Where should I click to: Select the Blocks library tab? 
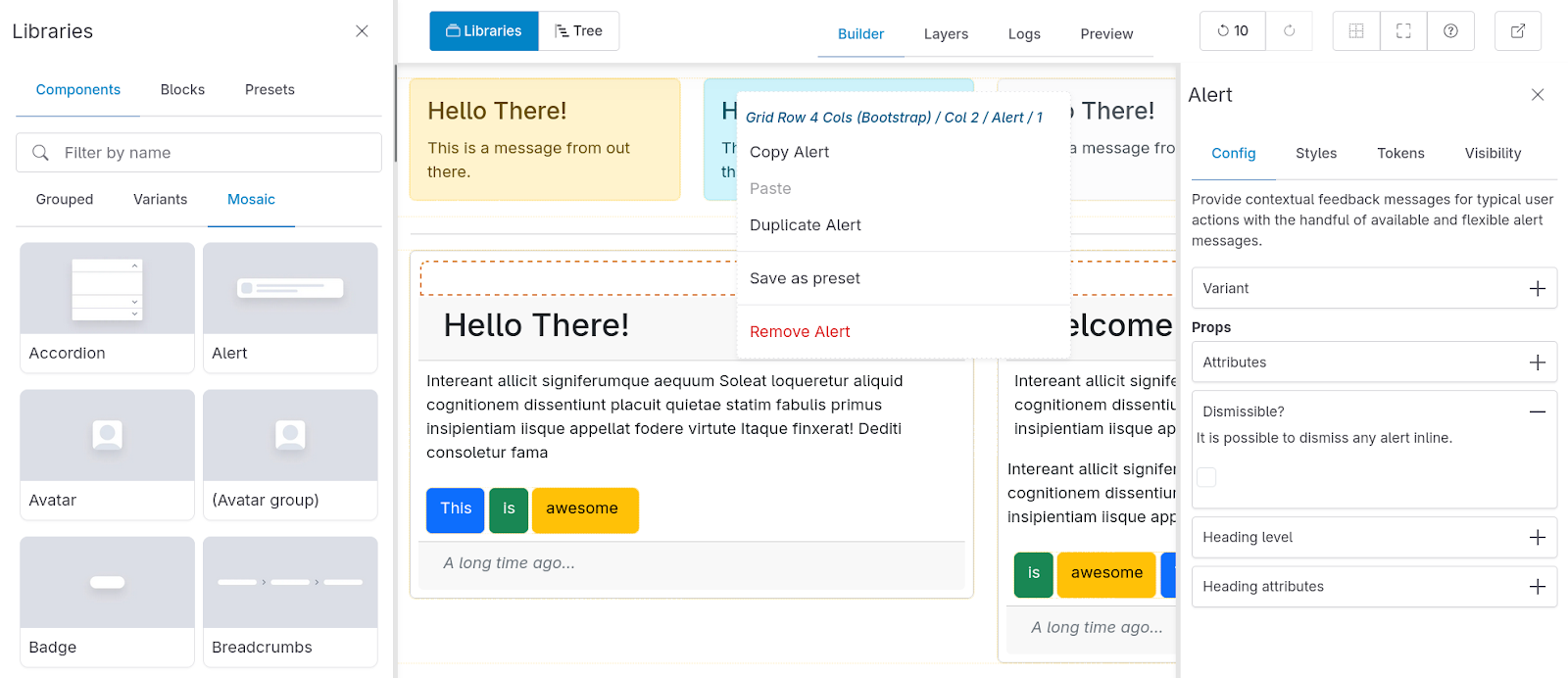[182, 90]
